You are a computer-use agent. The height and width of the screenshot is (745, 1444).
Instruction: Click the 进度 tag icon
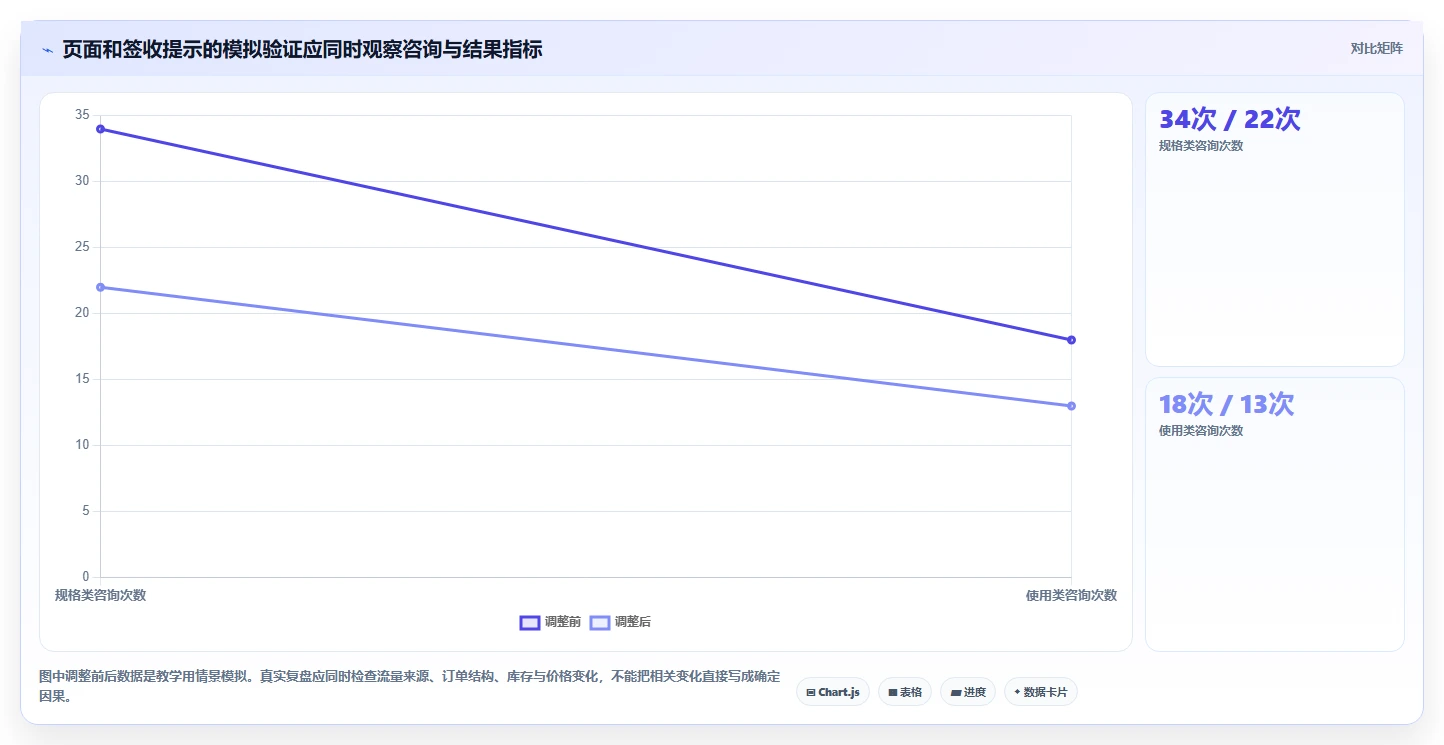(955, 692)
